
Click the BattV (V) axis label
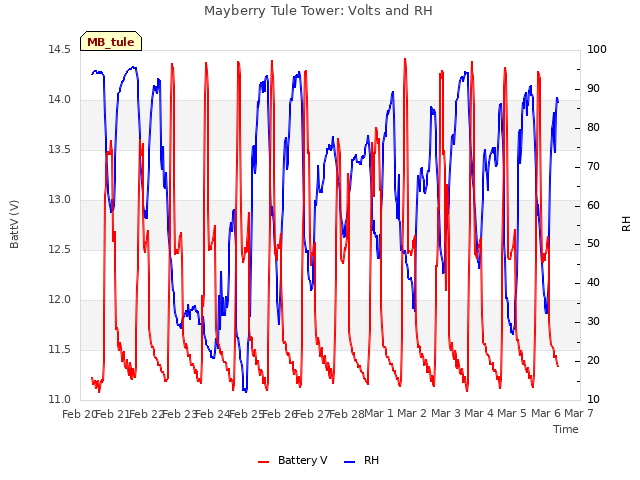coord(14,224)
